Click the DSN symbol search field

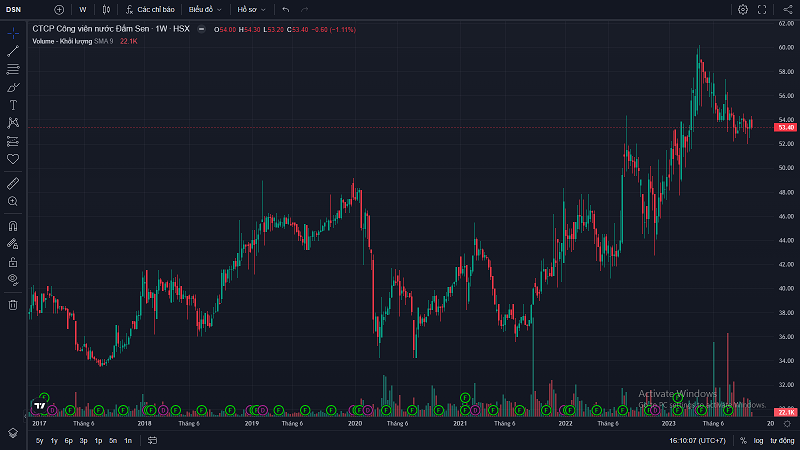coord(14,9)
